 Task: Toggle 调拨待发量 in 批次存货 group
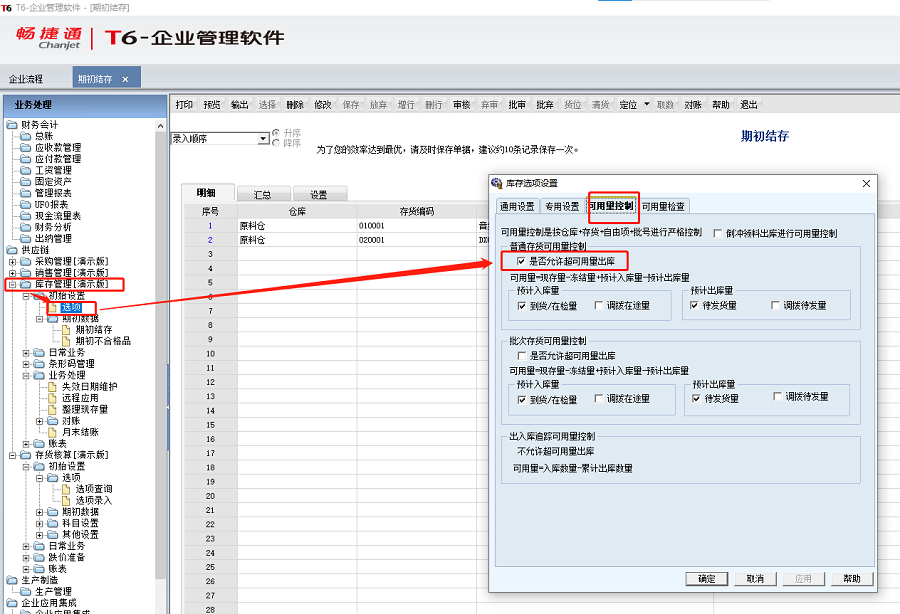(777, 397)
